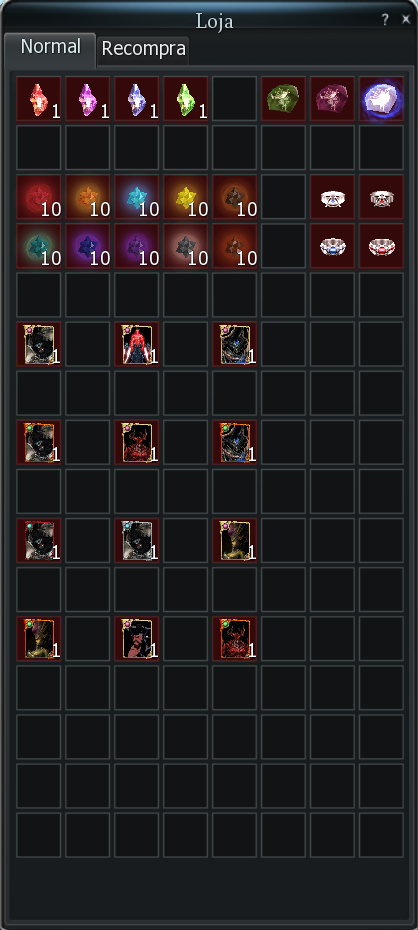The width and height of the screenshot is (418, 930).
Task: Choose the glowing white-blue orb item
Action: pyautogui.click(x=381, y=98)
